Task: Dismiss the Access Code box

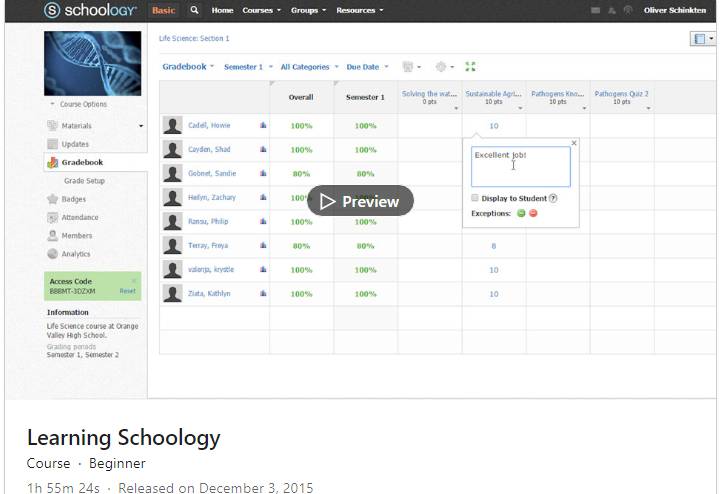Action: pos(134,280)
